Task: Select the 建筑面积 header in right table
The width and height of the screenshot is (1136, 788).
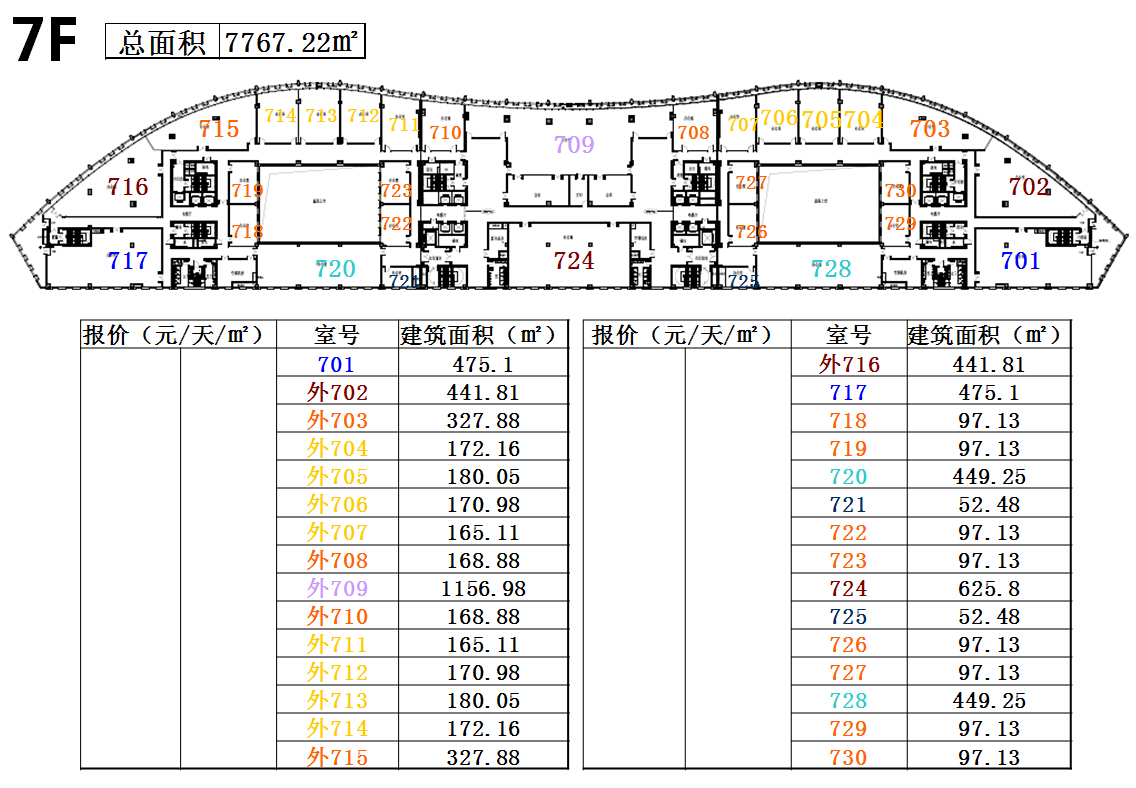Action: [x=988, y=336]
